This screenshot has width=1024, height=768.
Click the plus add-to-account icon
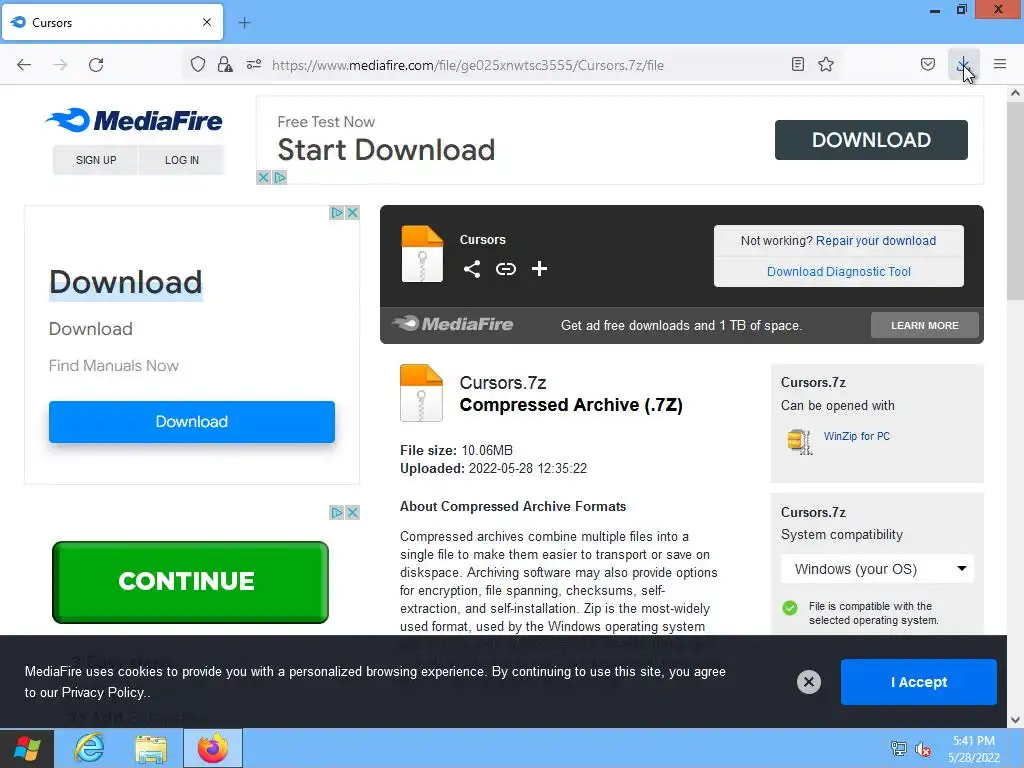[539, 268]
